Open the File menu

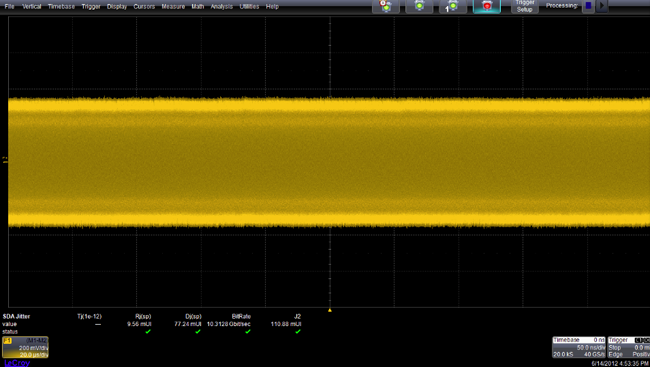click(9, 7)
